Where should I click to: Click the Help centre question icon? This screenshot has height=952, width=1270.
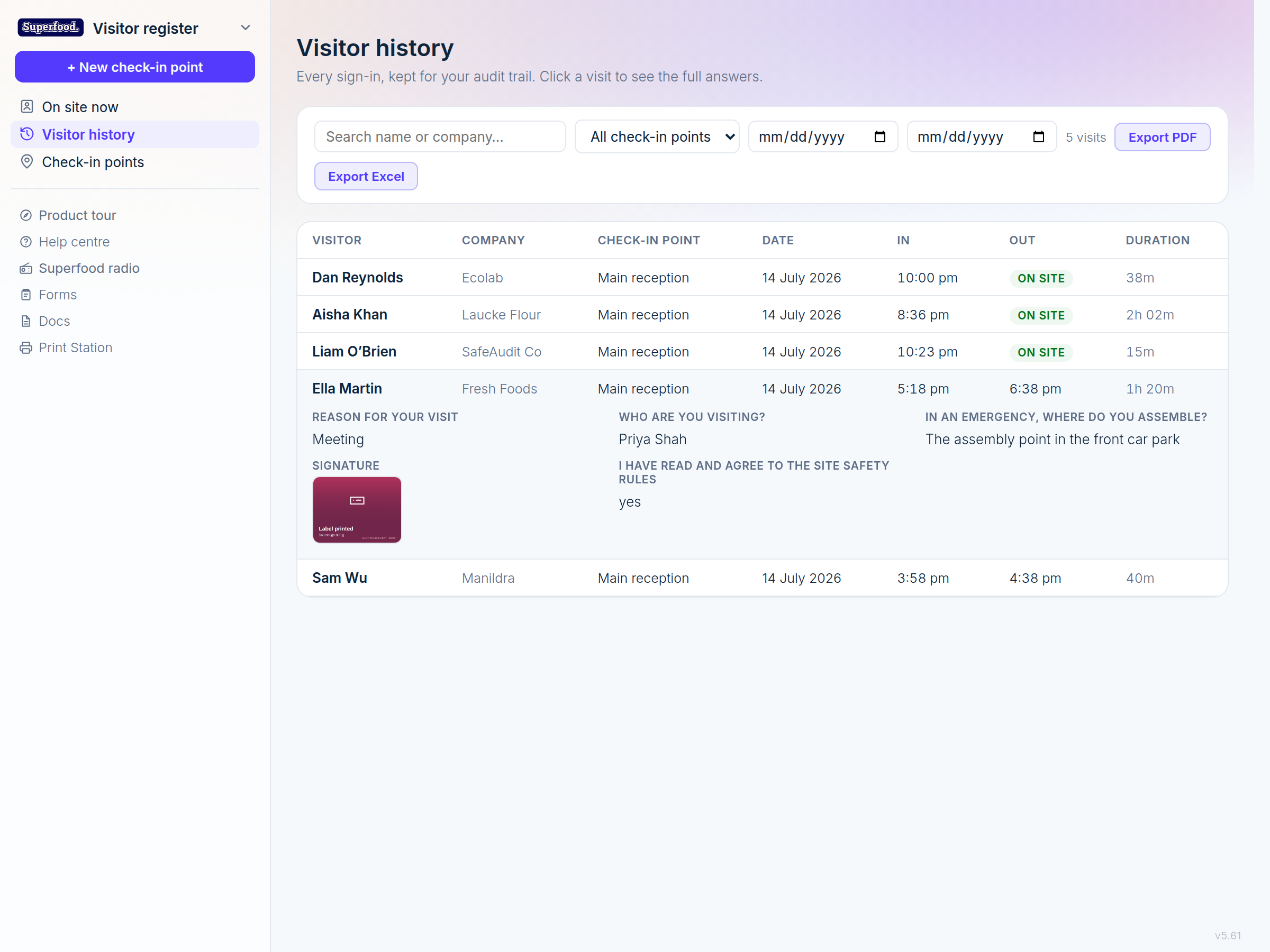click(26, 242)
